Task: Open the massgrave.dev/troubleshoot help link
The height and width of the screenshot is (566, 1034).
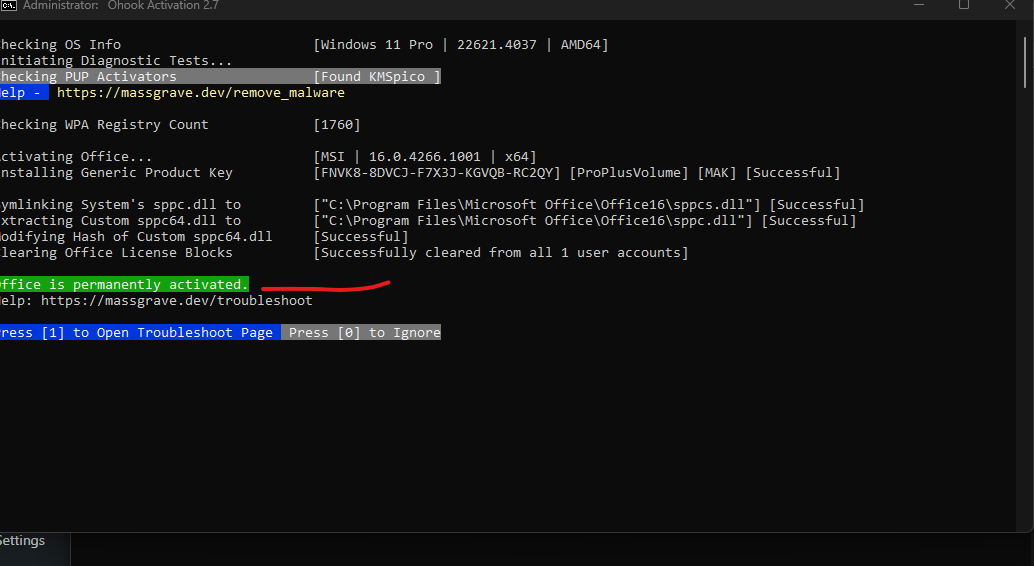Action: coord(176,301)
